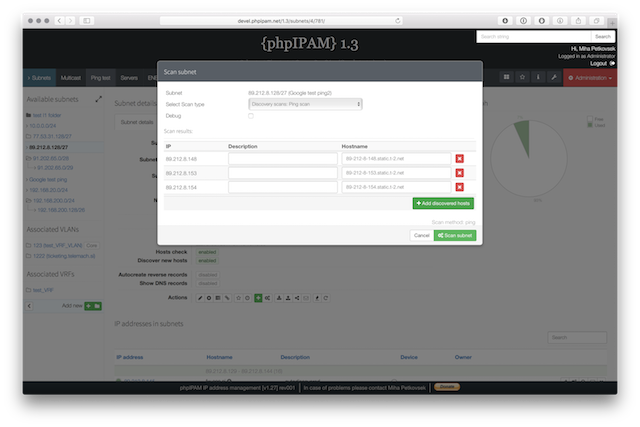
Task: Cancel the Scan subnet dialog
Action: point(421,235)
